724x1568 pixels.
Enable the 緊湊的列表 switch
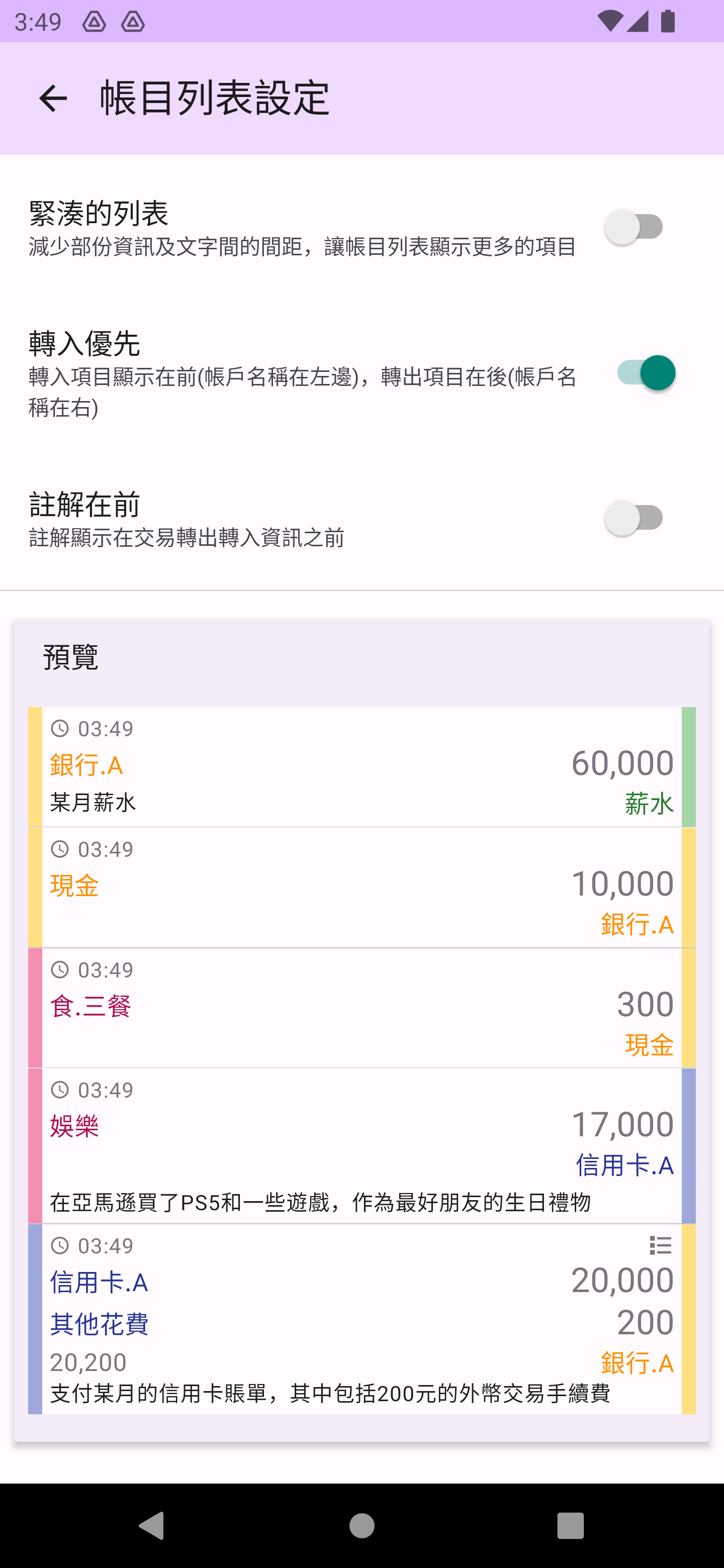click(x=638, y=227)
